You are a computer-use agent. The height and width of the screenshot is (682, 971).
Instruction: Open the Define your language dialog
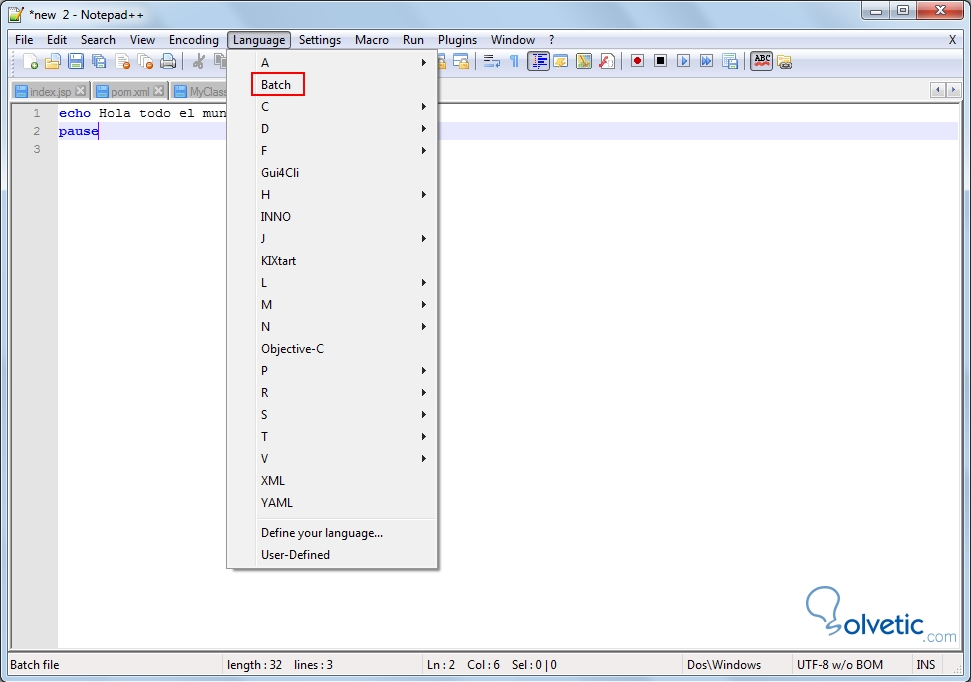[x=322, y=533]
